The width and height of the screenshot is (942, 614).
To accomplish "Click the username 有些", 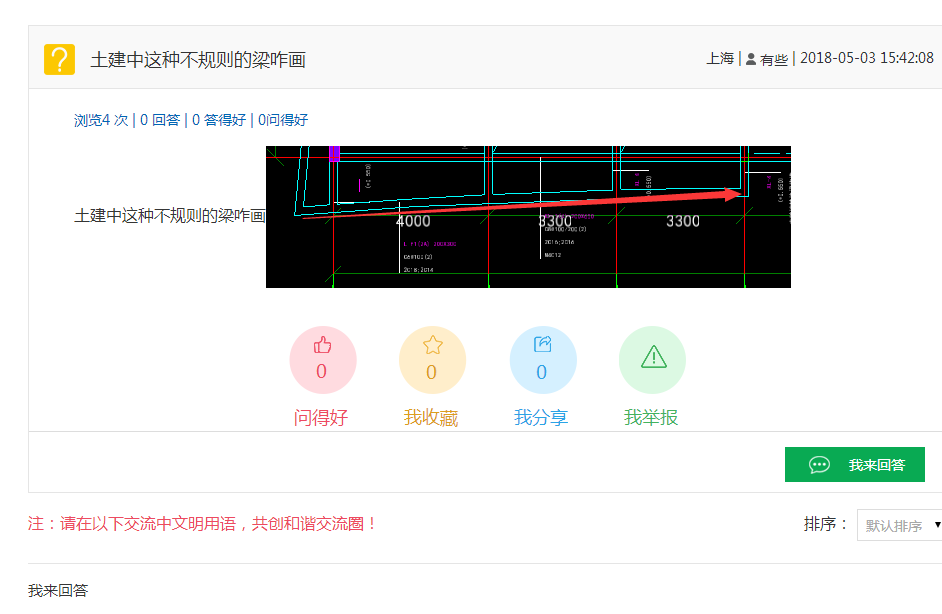I will pyautogui.click(x=774, y=59).
